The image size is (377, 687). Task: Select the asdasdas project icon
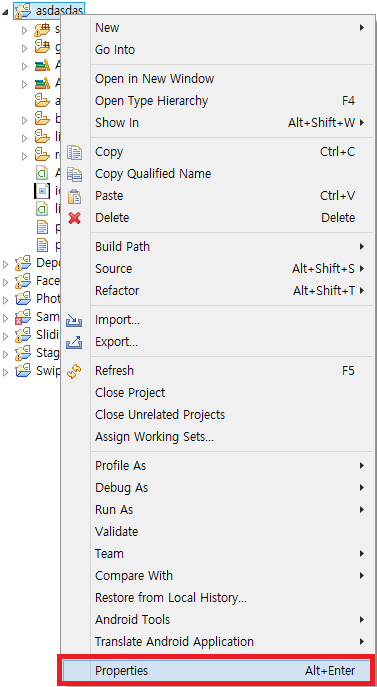coord(23,11)
